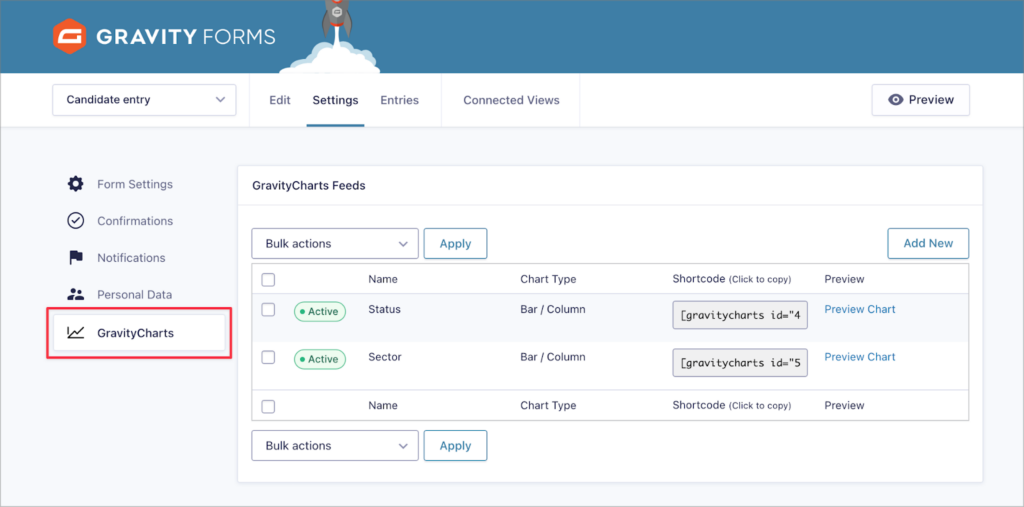Open Preview Chart link for Status

859,309
